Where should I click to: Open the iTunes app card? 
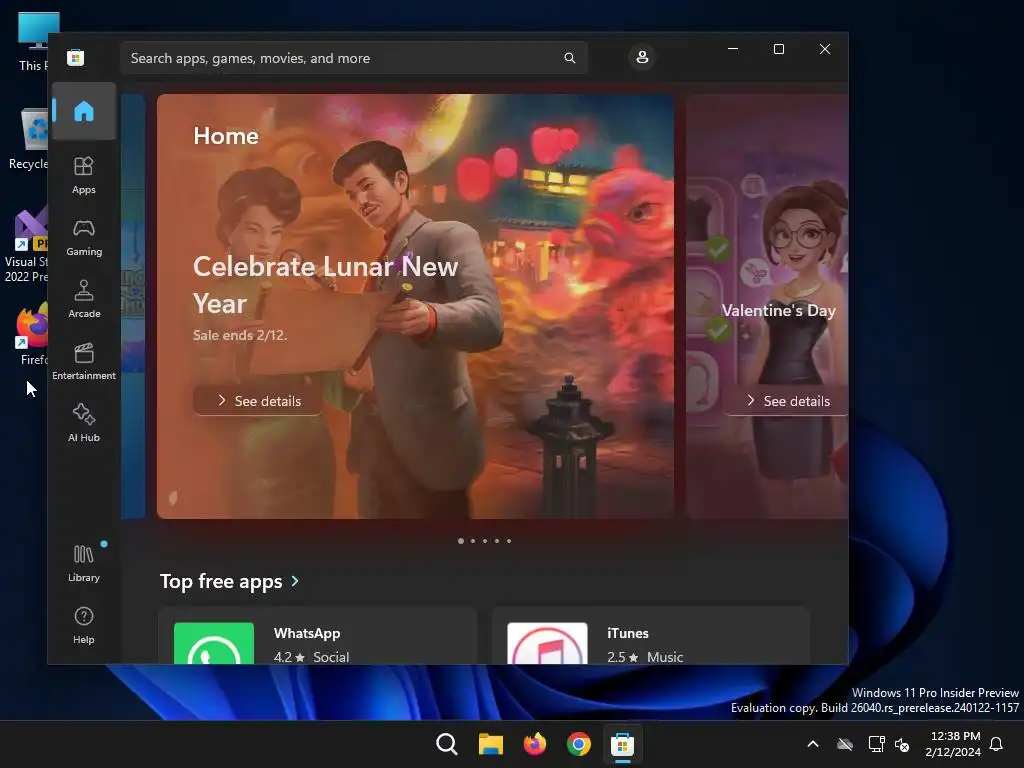651,636
